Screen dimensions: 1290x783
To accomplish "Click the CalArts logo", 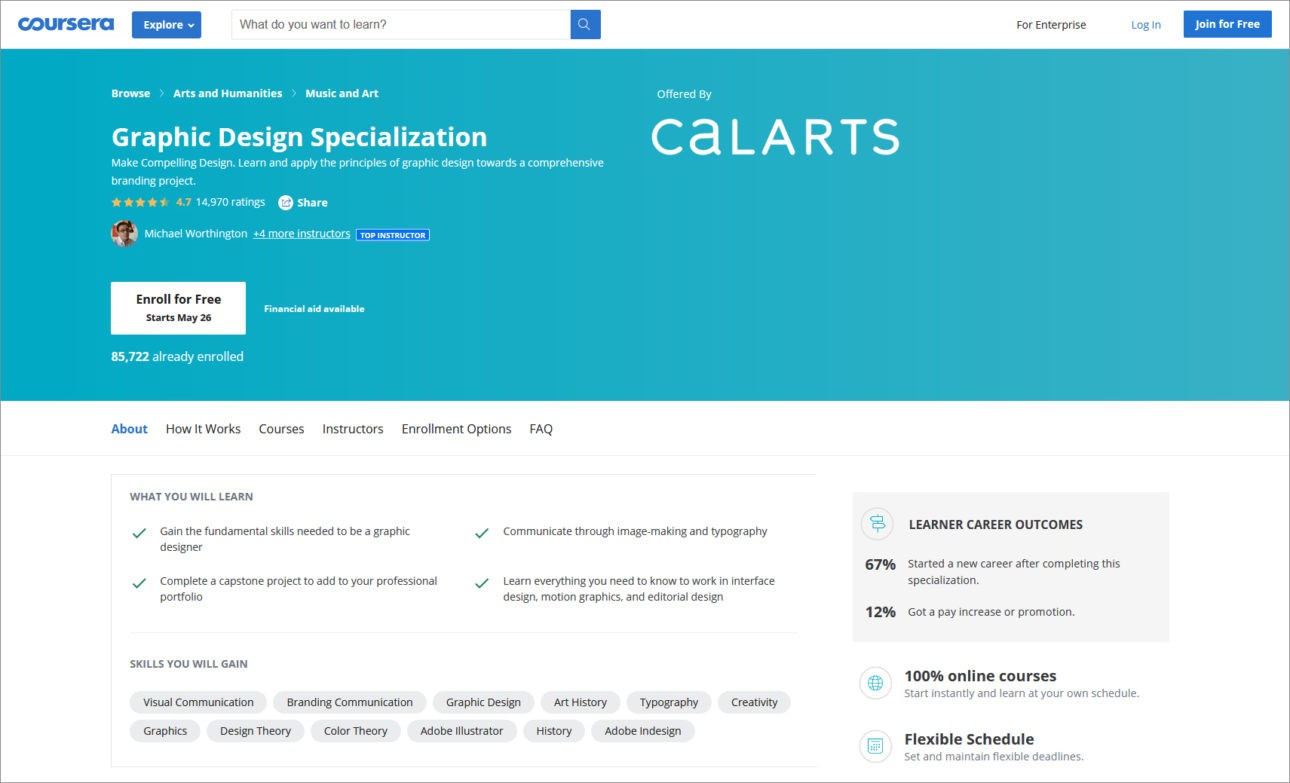I will click(x=775, y=137).
